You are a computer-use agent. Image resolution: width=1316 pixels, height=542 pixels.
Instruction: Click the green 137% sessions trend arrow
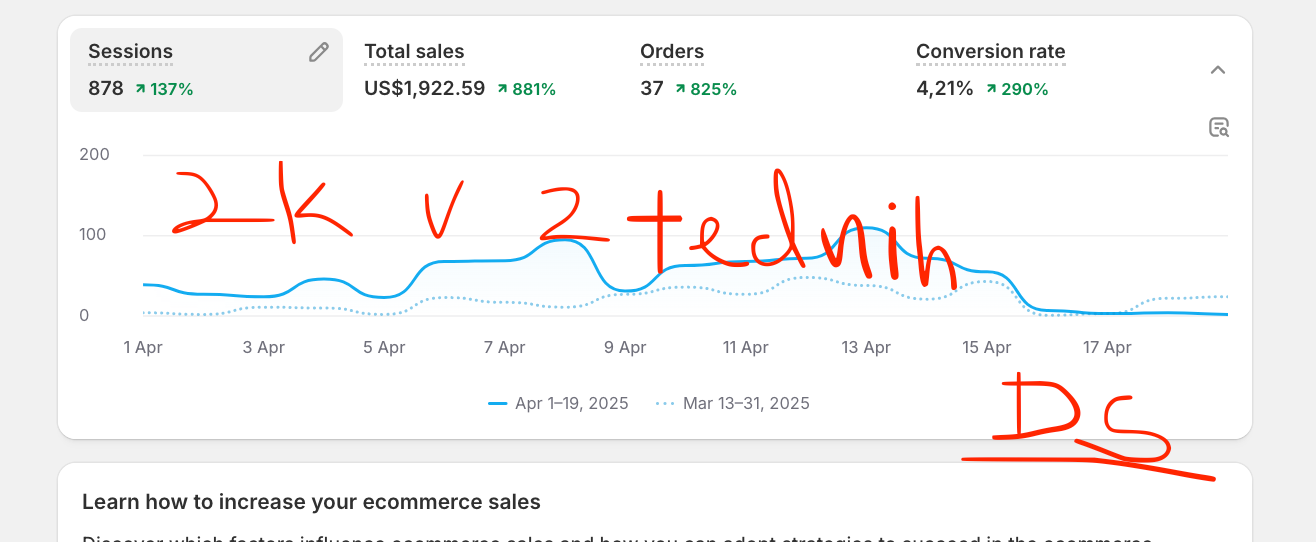pyautogui.click(x=141, y=89)
